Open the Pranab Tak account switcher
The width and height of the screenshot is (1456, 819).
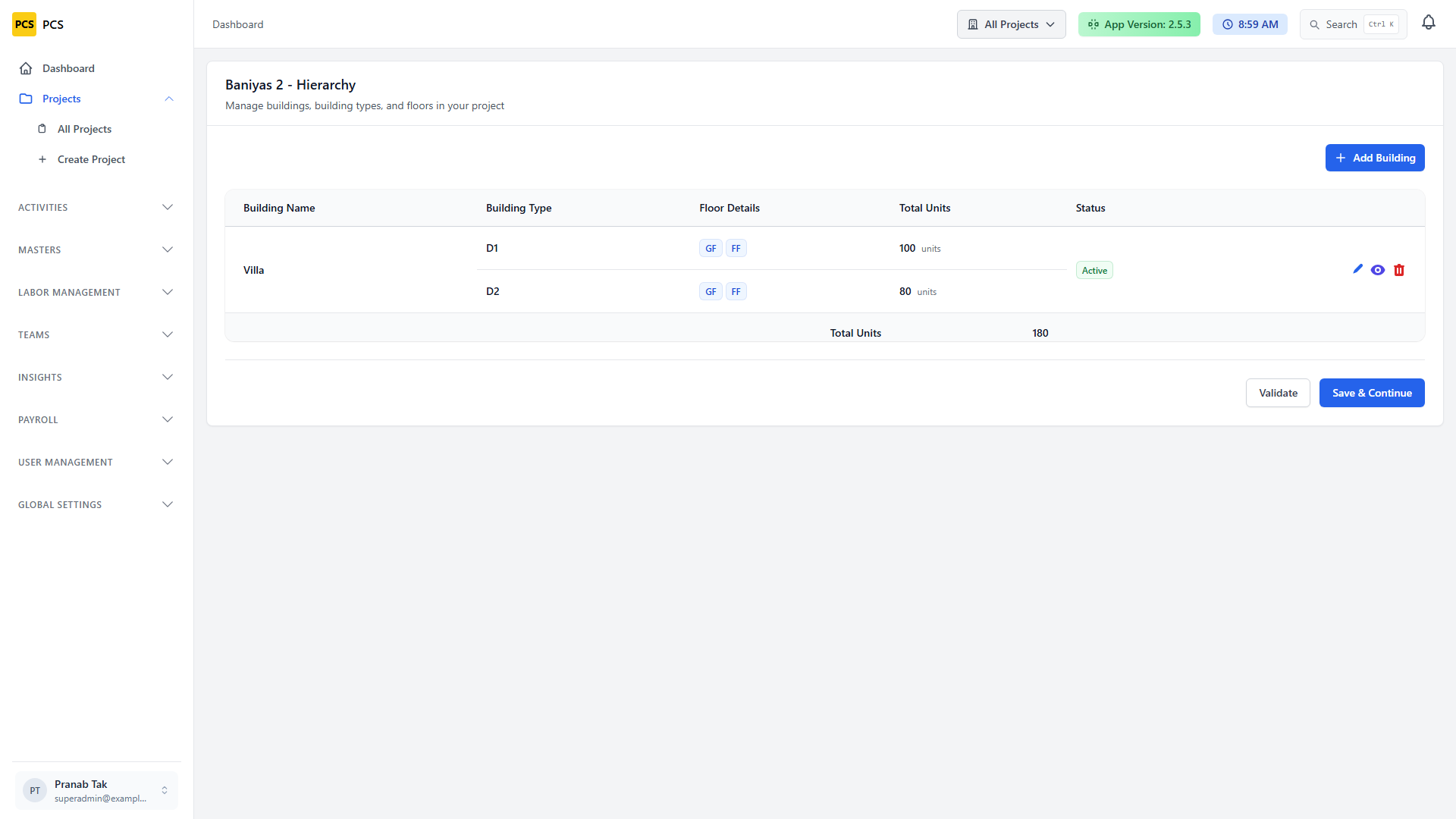[x=96, y=790]
